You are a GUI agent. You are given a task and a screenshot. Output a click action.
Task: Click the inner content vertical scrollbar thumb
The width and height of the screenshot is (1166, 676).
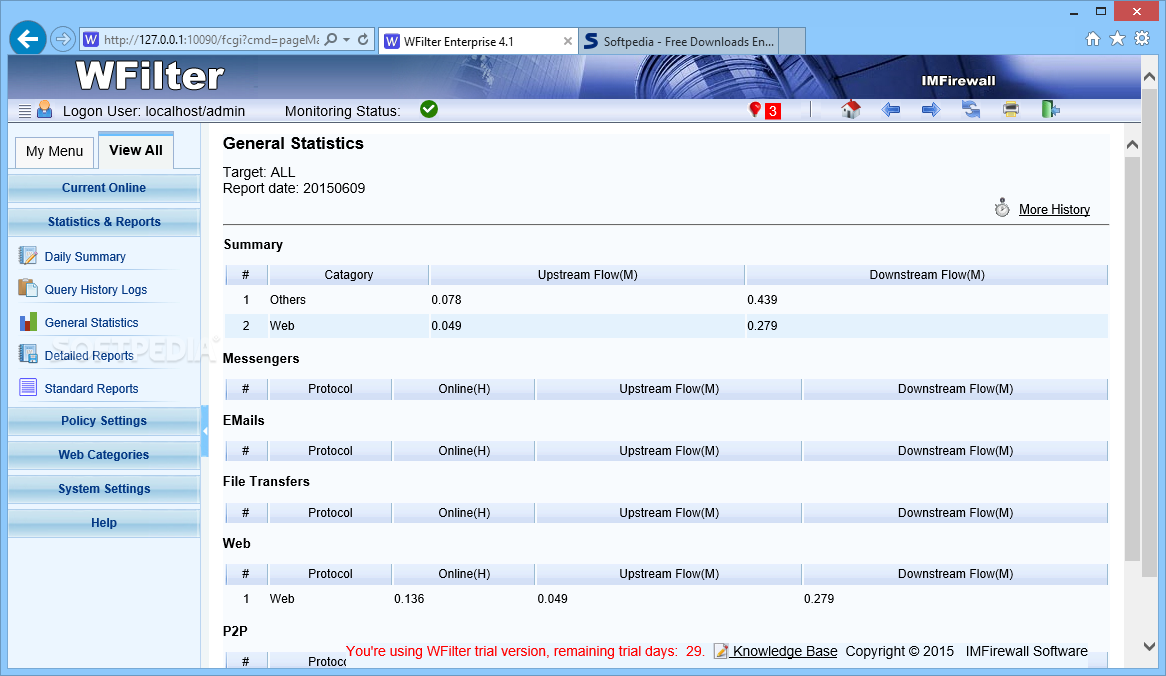pyautogui.click(x=1132, y=358)
